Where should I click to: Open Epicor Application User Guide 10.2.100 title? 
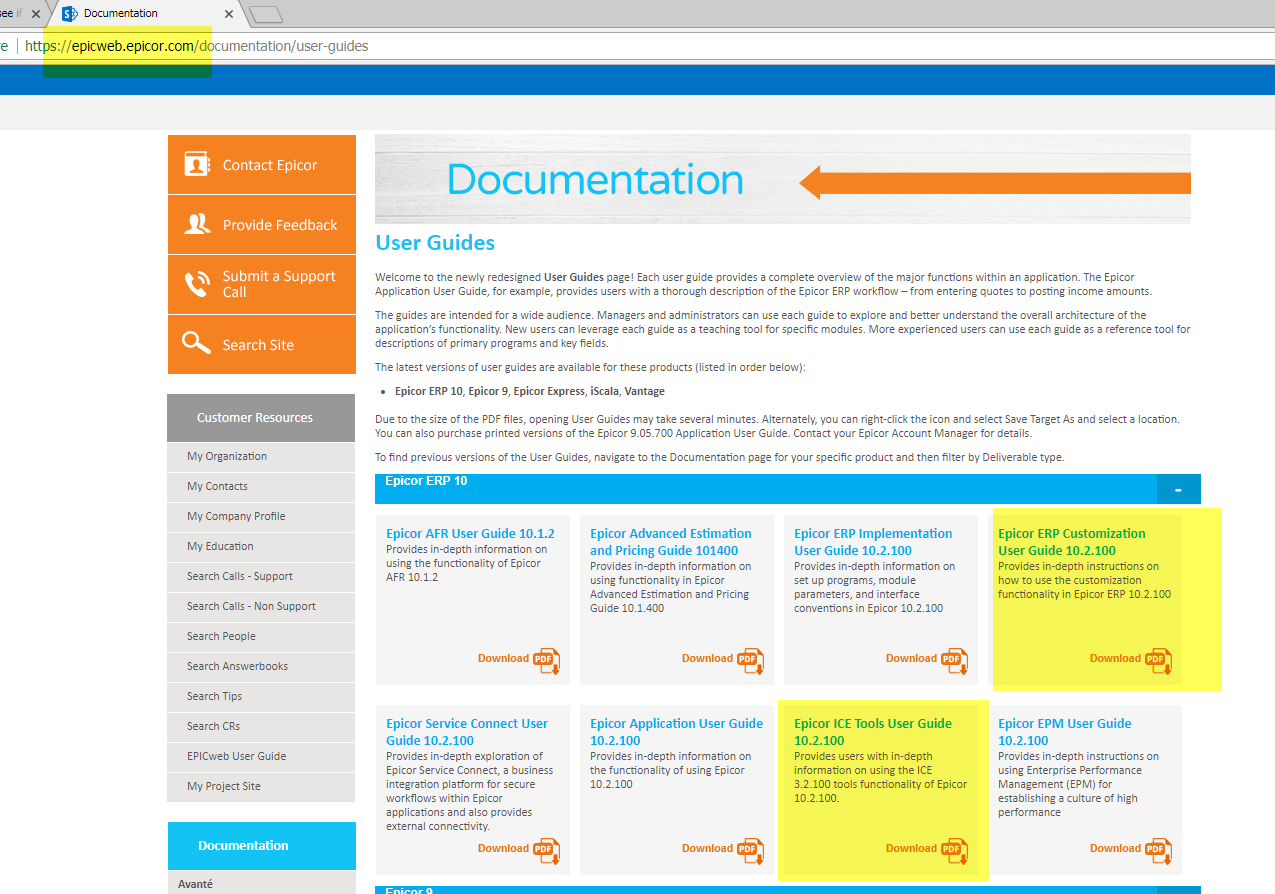pyautogui.click(x=676, y=732)
